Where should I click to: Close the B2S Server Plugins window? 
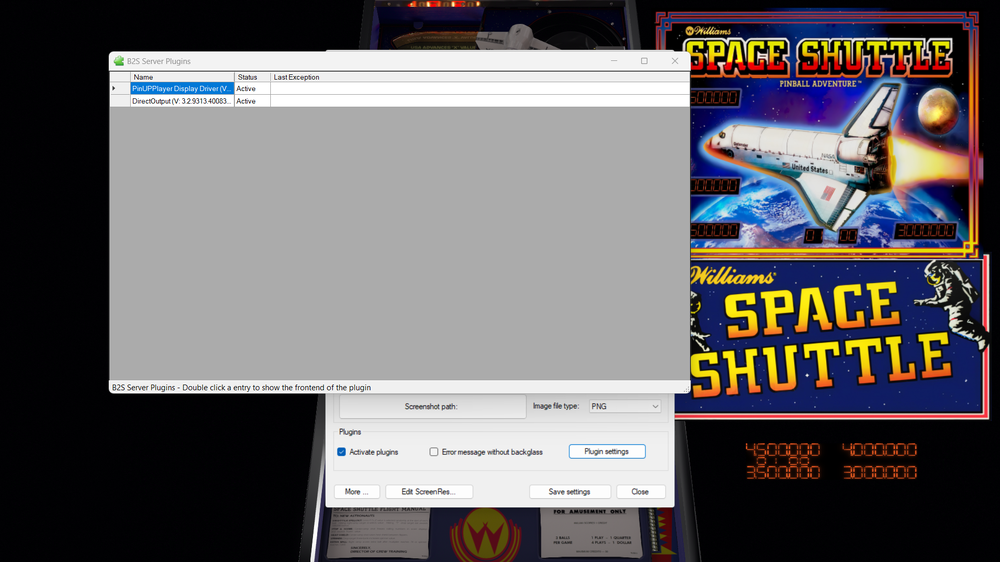coord(675,61)
